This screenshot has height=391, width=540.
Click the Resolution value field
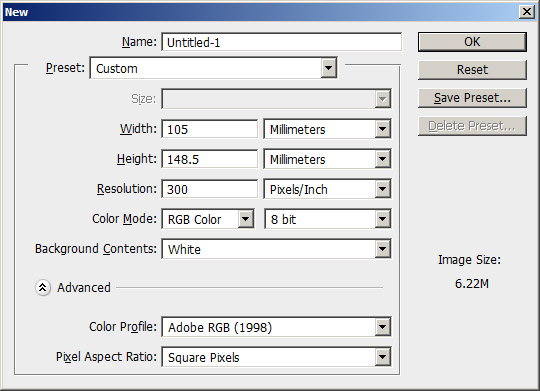tap(209, 189)
